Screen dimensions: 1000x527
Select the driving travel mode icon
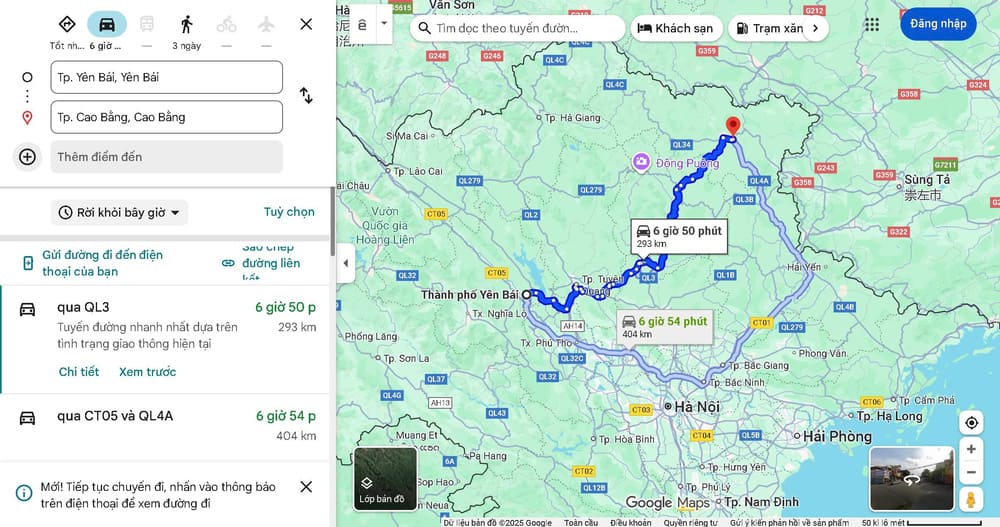106,24
